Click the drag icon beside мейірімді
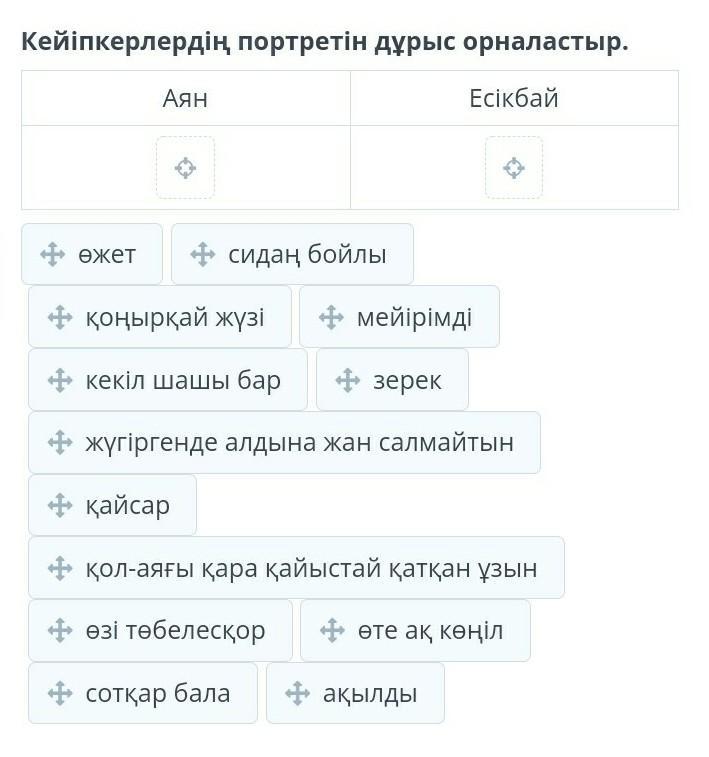The height and width of the screenshot is (757, 709). pyautogui.click(x=331, y=317)
